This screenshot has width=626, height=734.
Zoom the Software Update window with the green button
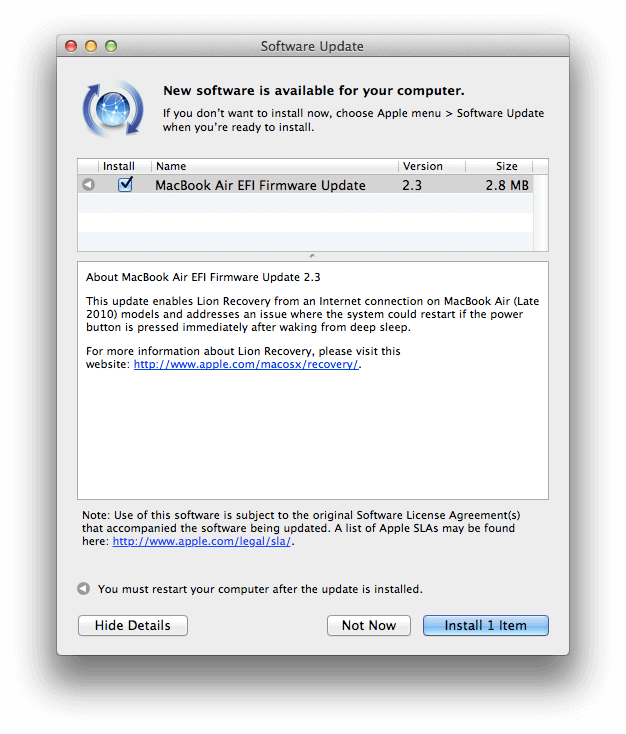pos(111,46)
